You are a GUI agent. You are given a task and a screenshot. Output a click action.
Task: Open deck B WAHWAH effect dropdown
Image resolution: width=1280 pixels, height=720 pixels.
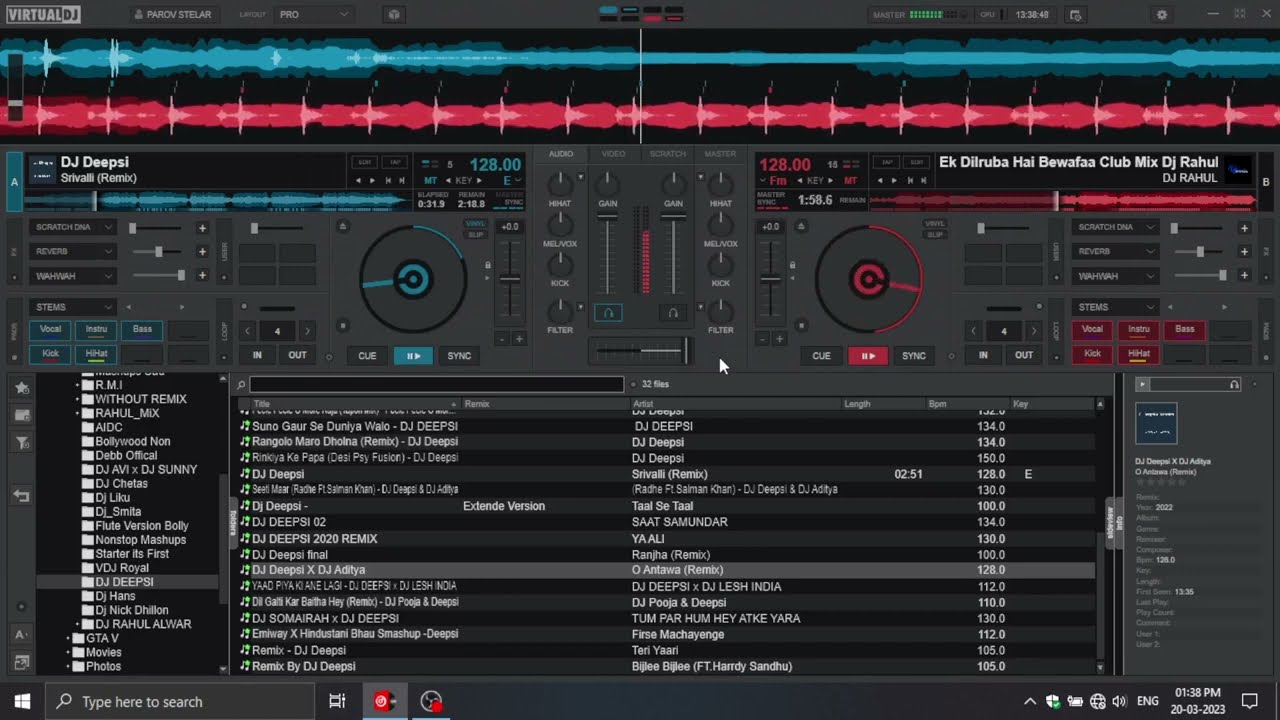[x=1117, y=276]
